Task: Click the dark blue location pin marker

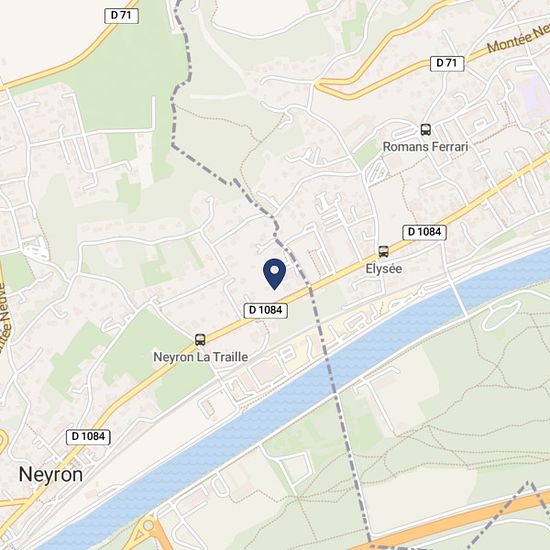Action: coord(274,274)
